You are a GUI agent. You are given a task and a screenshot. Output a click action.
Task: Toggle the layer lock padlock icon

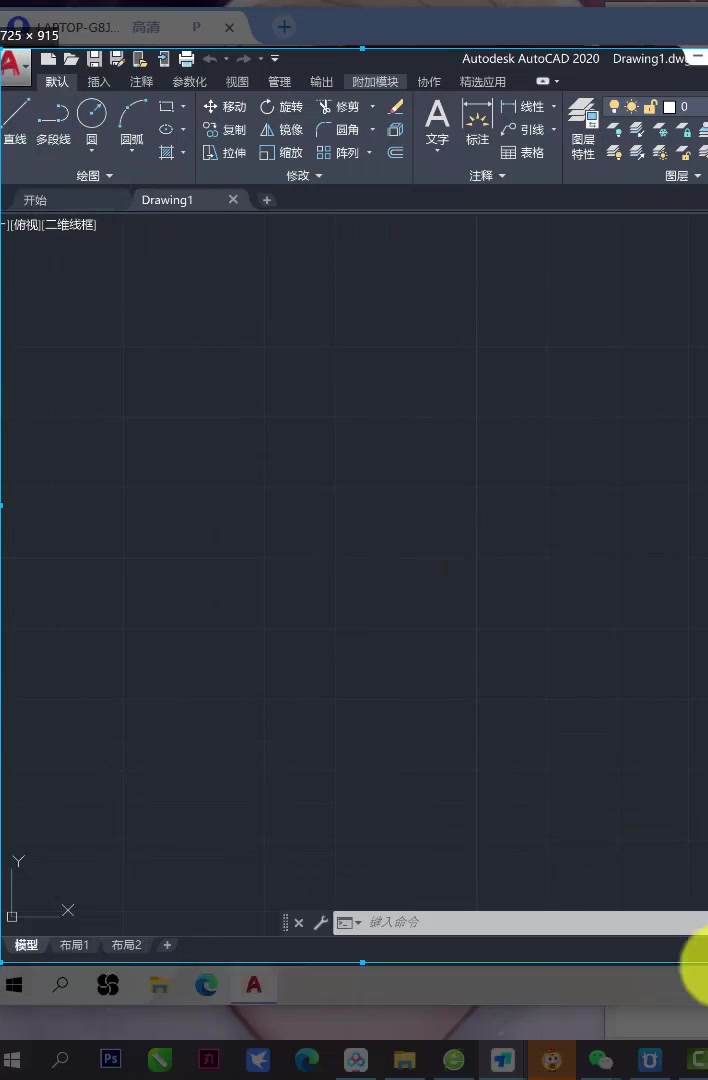pyautogui.click(x=650, y=107)
